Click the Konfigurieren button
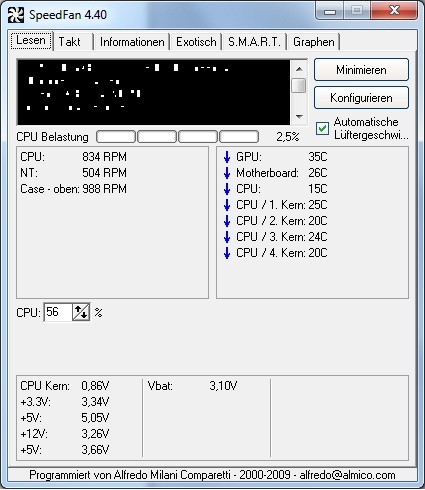 (361, 98)
